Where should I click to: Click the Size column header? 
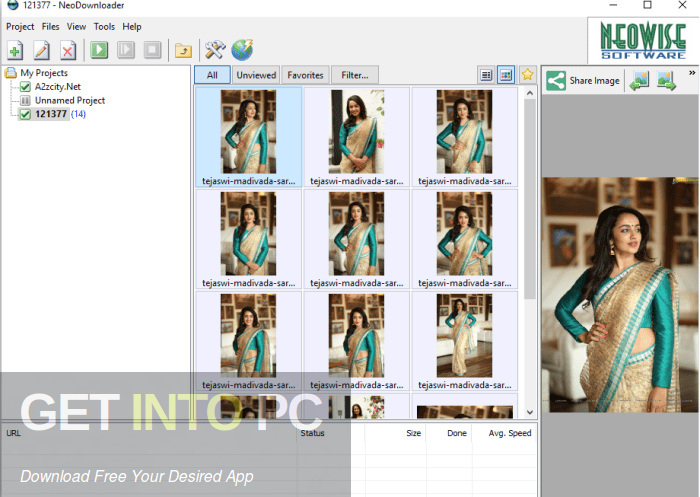coord(396,433)
